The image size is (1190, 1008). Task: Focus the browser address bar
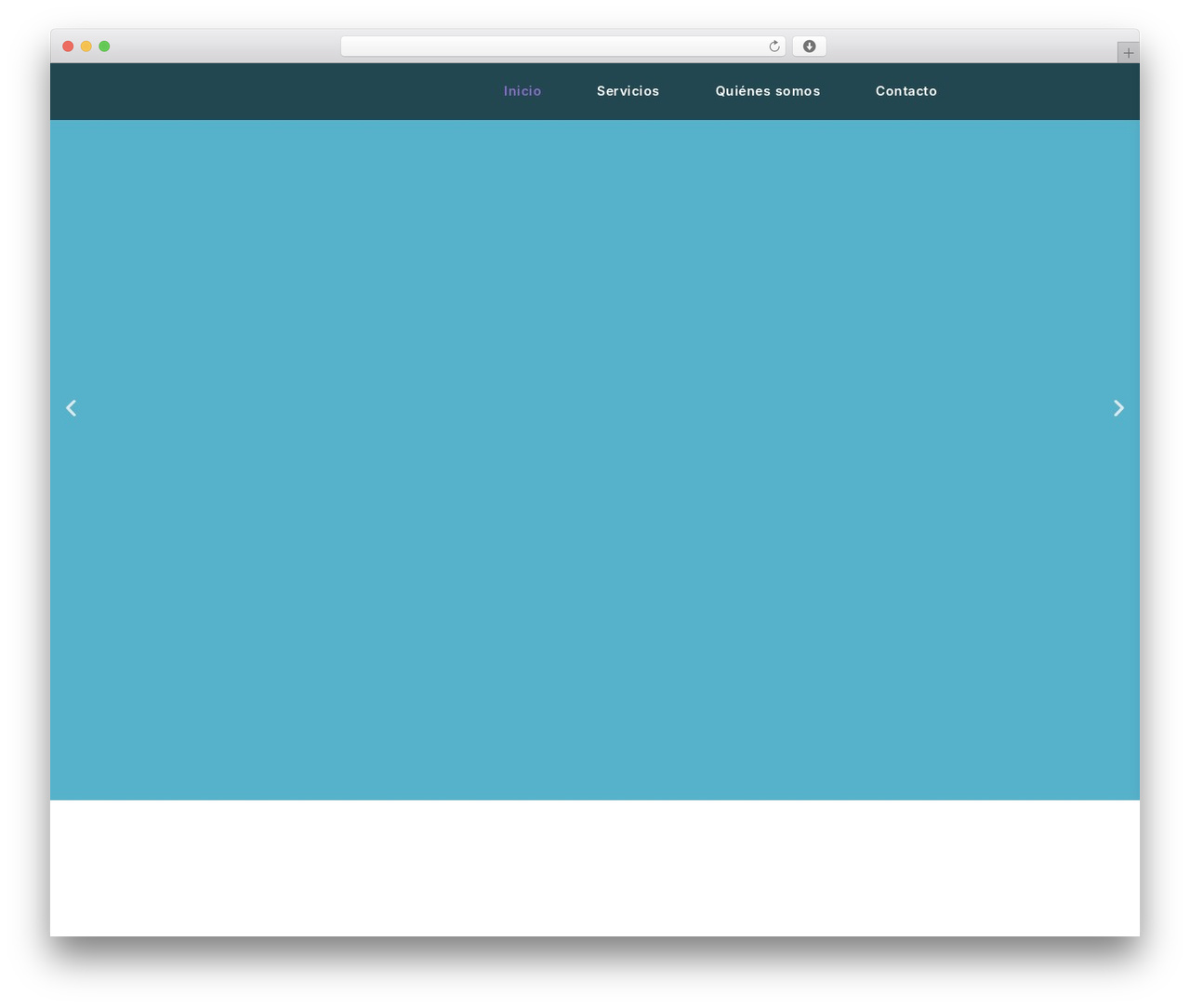(562, 46)
